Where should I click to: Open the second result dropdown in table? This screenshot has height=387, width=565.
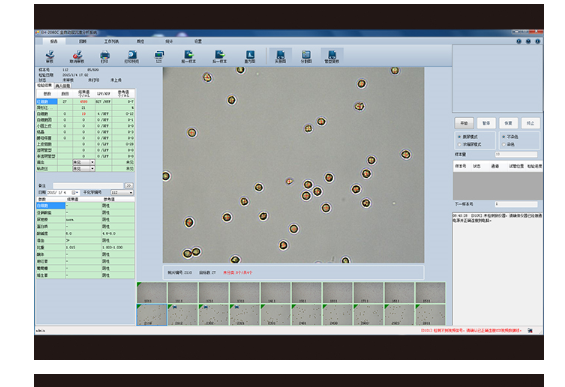[84, 168]
